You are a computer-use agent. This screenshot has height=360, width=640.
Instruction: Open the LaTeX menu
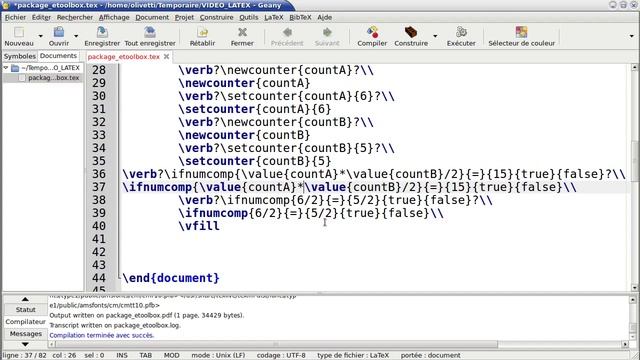(x=273, y=17)
